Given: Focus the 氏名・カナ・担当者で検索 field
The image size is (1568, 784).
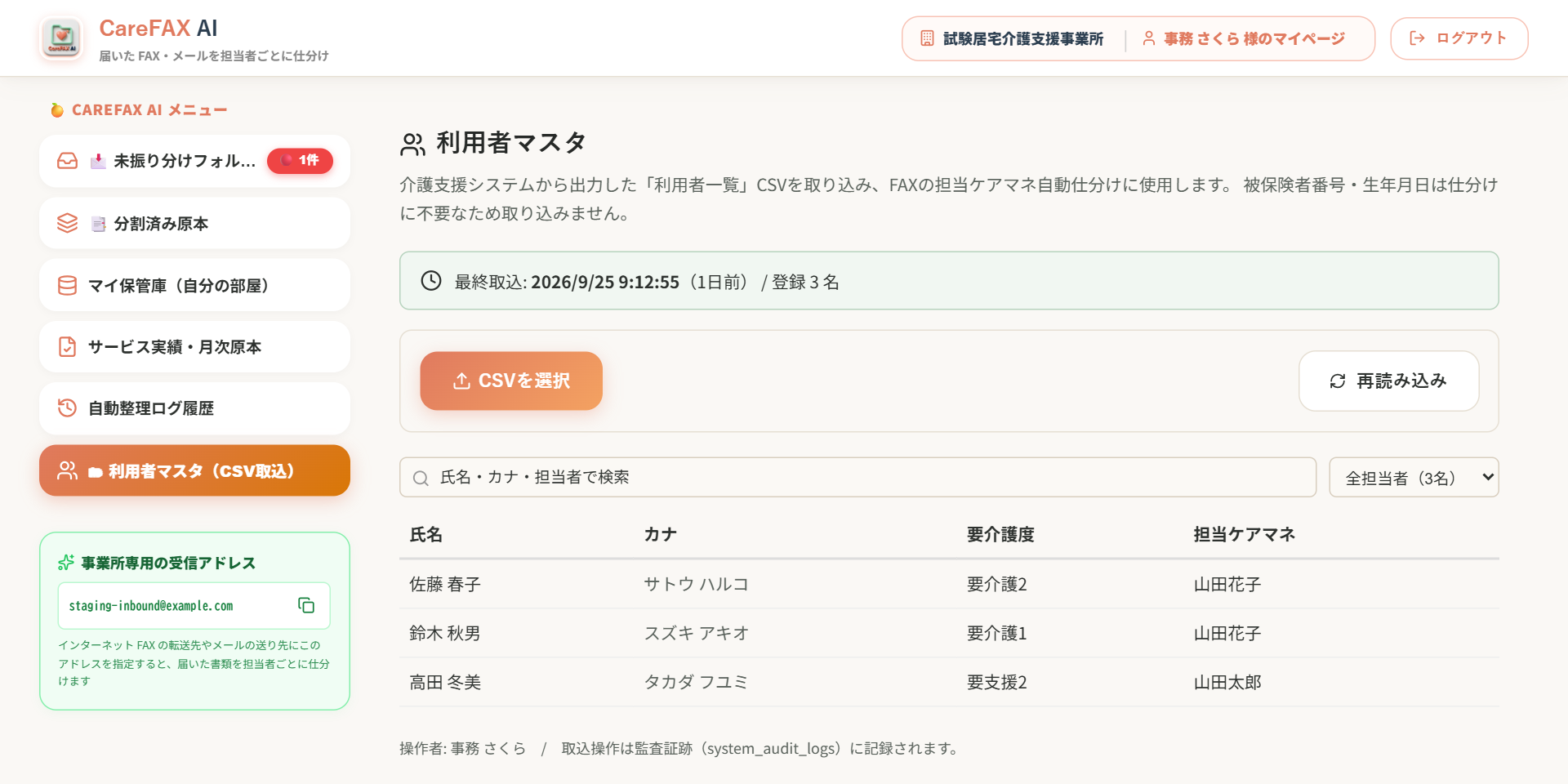Looking at the screenshot, I should click(857, 478).
